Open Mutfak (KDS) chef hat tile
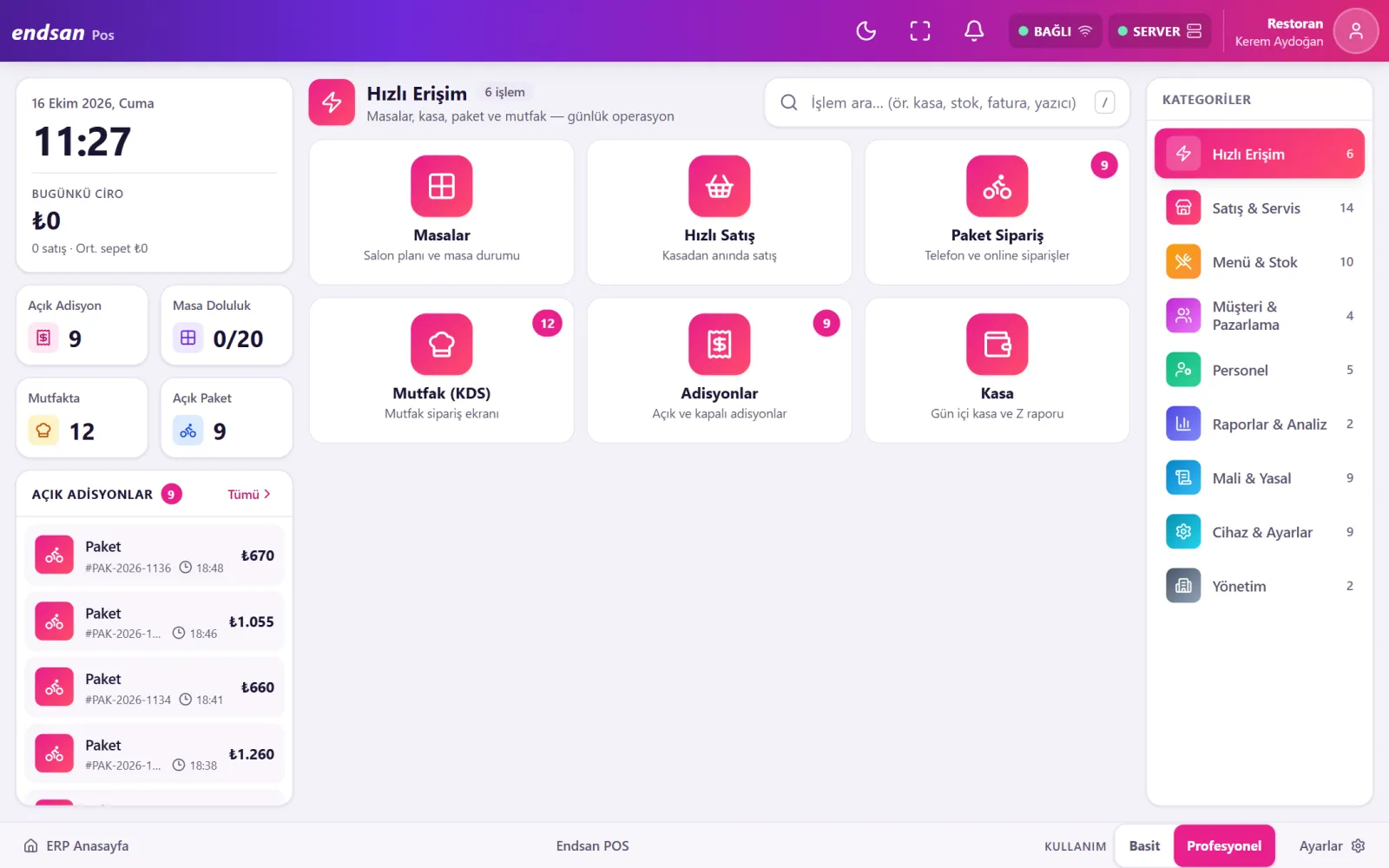 point(441,370)
